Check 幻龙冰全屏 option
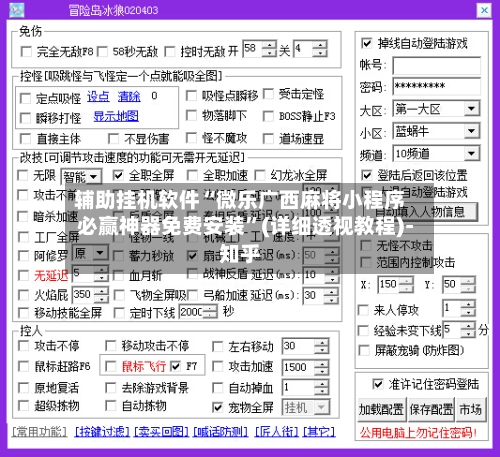The width and height of the screenshot is (500, 457). pyautogui.click(x=260, y=175)
